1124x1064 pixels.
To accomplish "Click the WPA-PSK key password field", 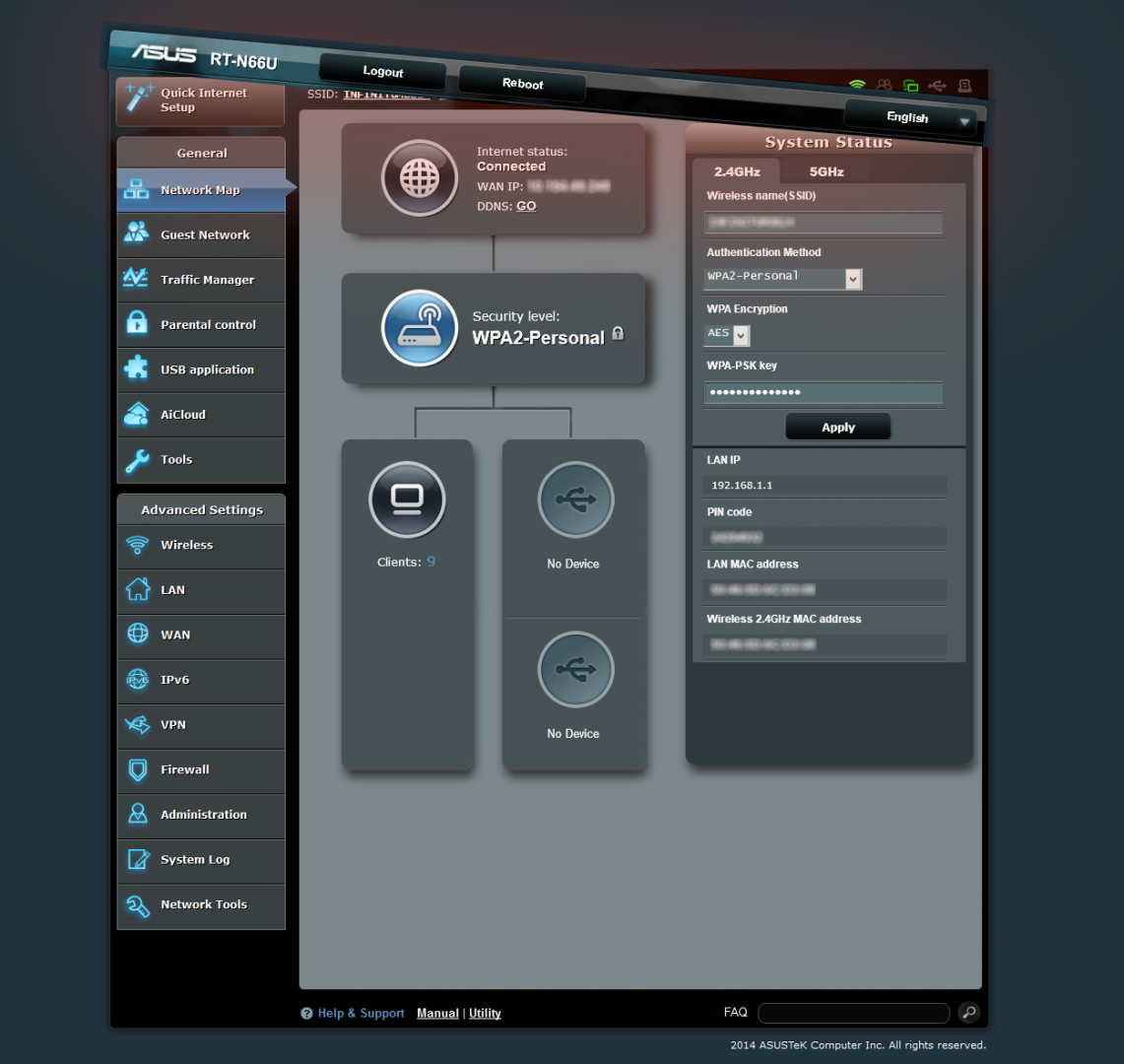I will tap(823, 393).
